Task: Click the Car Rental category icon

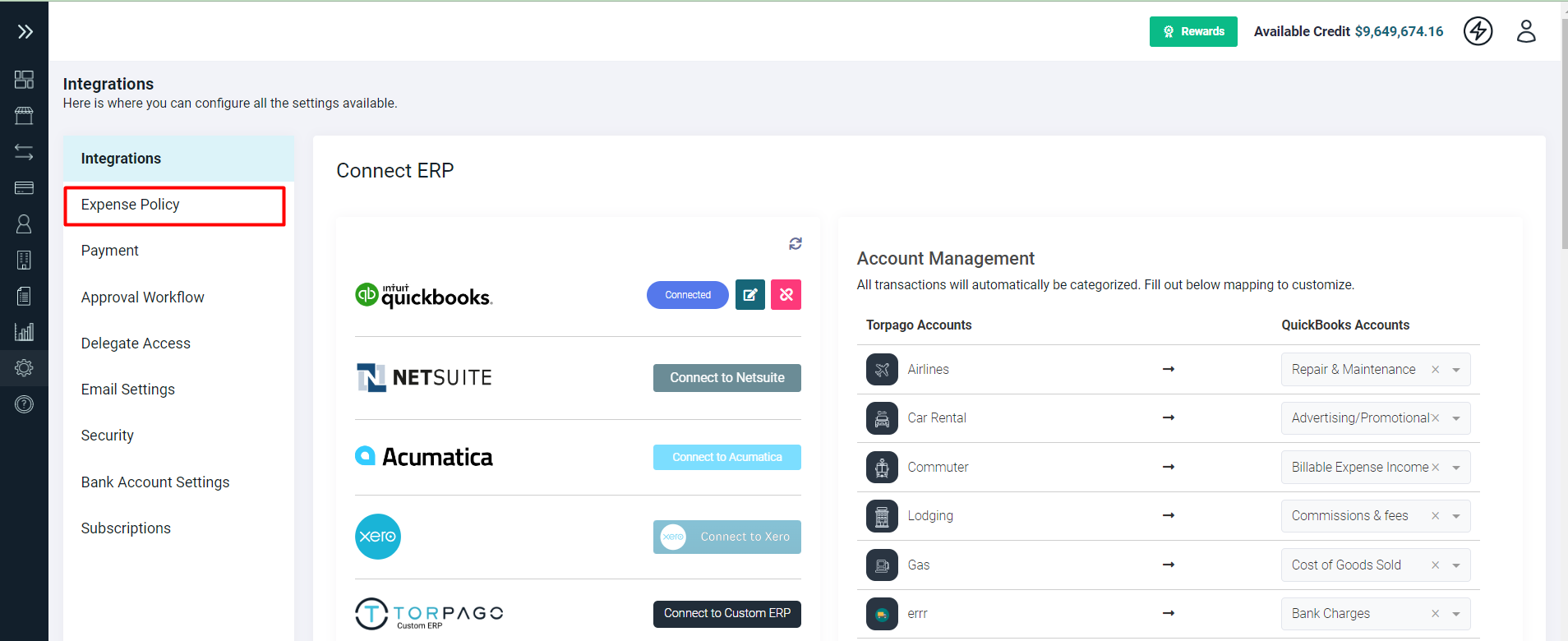Action: 882,418
